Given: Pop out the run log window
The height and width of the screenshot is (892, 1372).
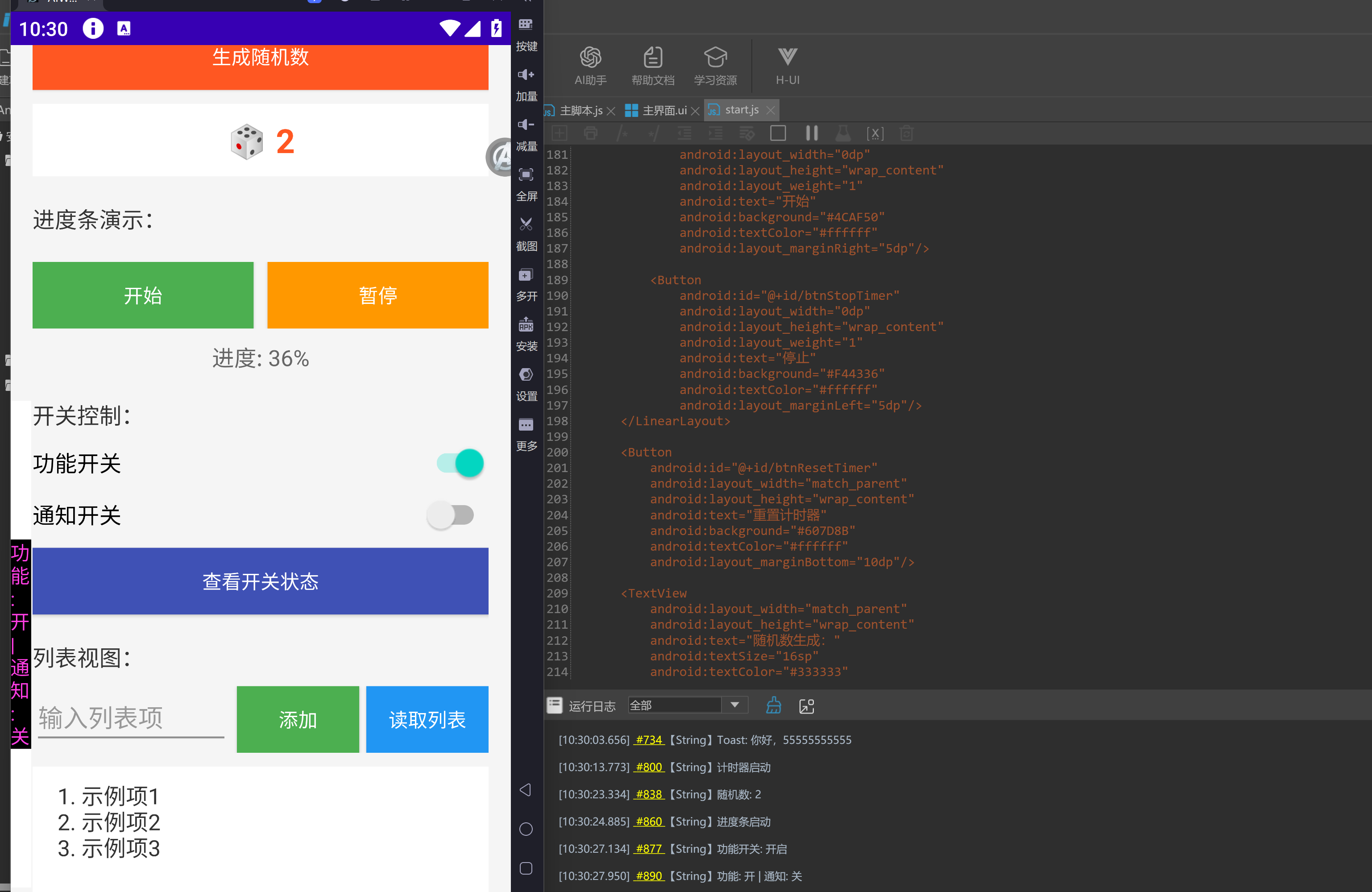Looking at the screenshot, I should pyautogui.click(x=807, y=706).
